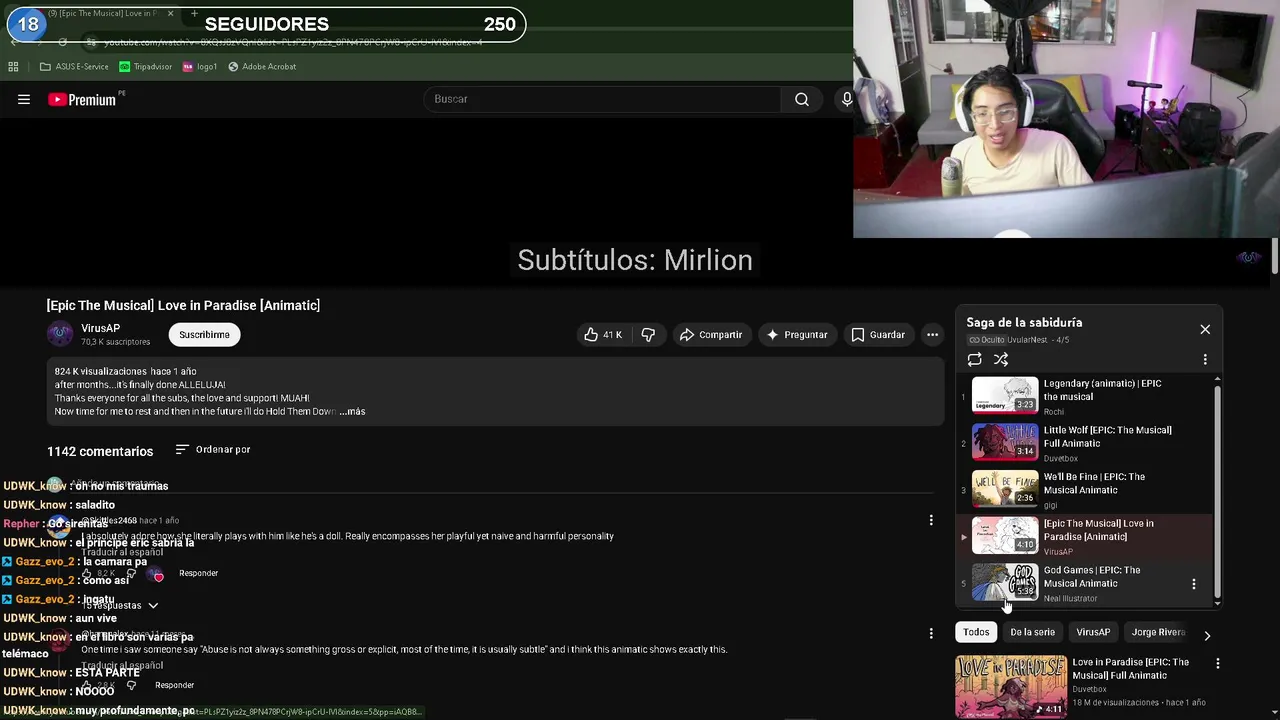The width and height of the screenshot is (1280, 720).
Task: Click 1142 comentarios count
Action: point(100,452)
